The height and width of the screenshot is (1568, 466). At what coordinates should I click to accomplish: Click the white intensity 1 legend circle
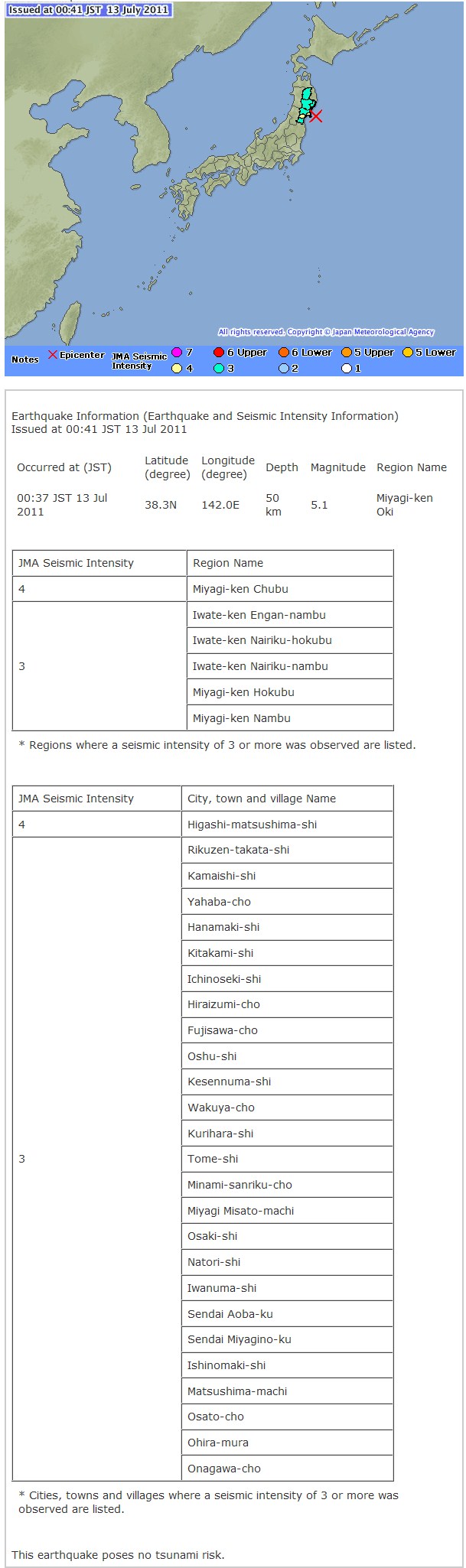click(346, 368)
